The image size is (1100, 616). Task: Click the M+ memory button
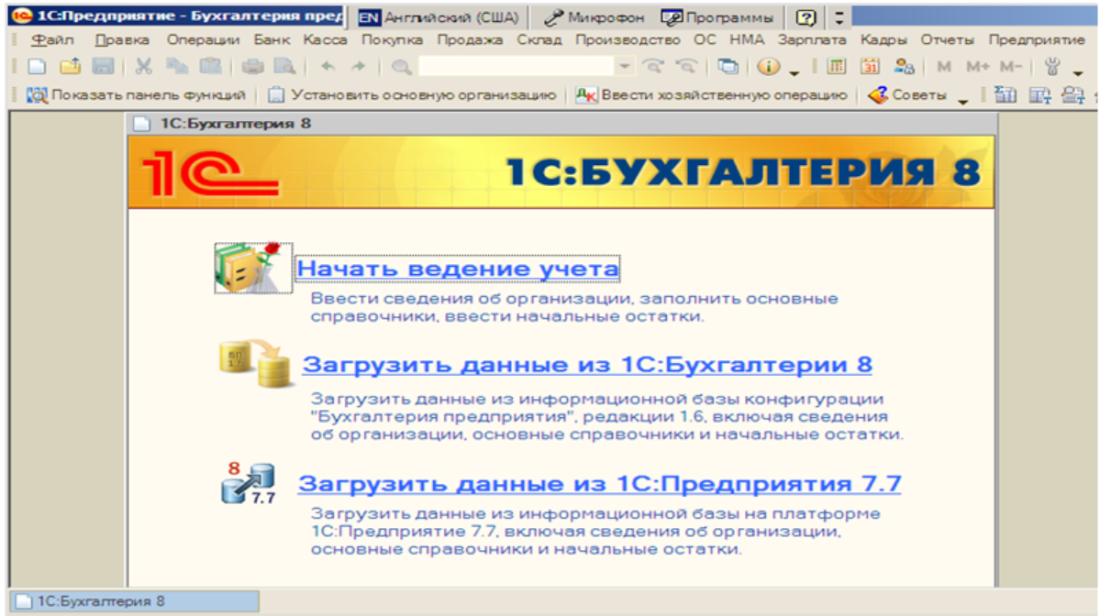click(977, 67)
